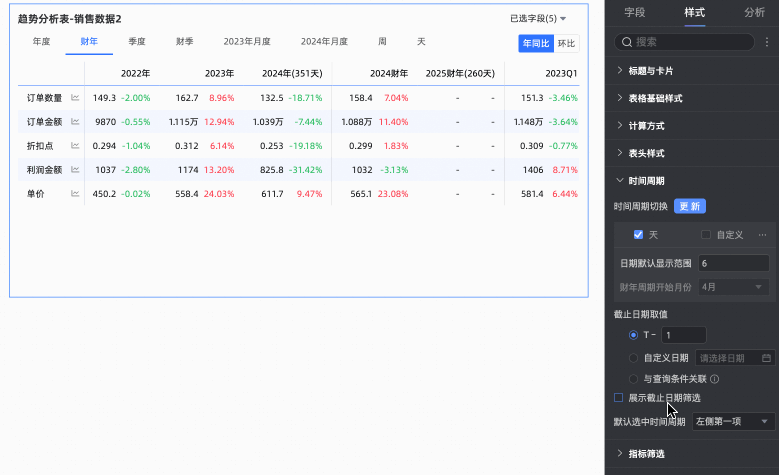This screenshot has height=475, width=779.
Task: Switch to the 字段 panel tab
Action: [x=634, y=13]
